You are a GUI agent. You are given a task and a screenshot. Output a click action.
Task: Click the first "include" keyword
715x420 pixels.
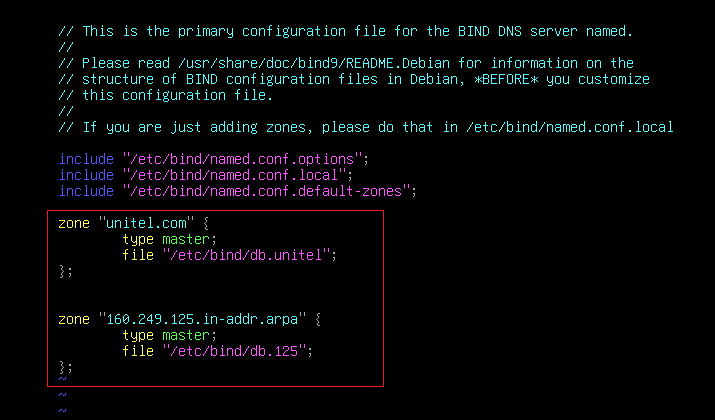tap(86, 159)
